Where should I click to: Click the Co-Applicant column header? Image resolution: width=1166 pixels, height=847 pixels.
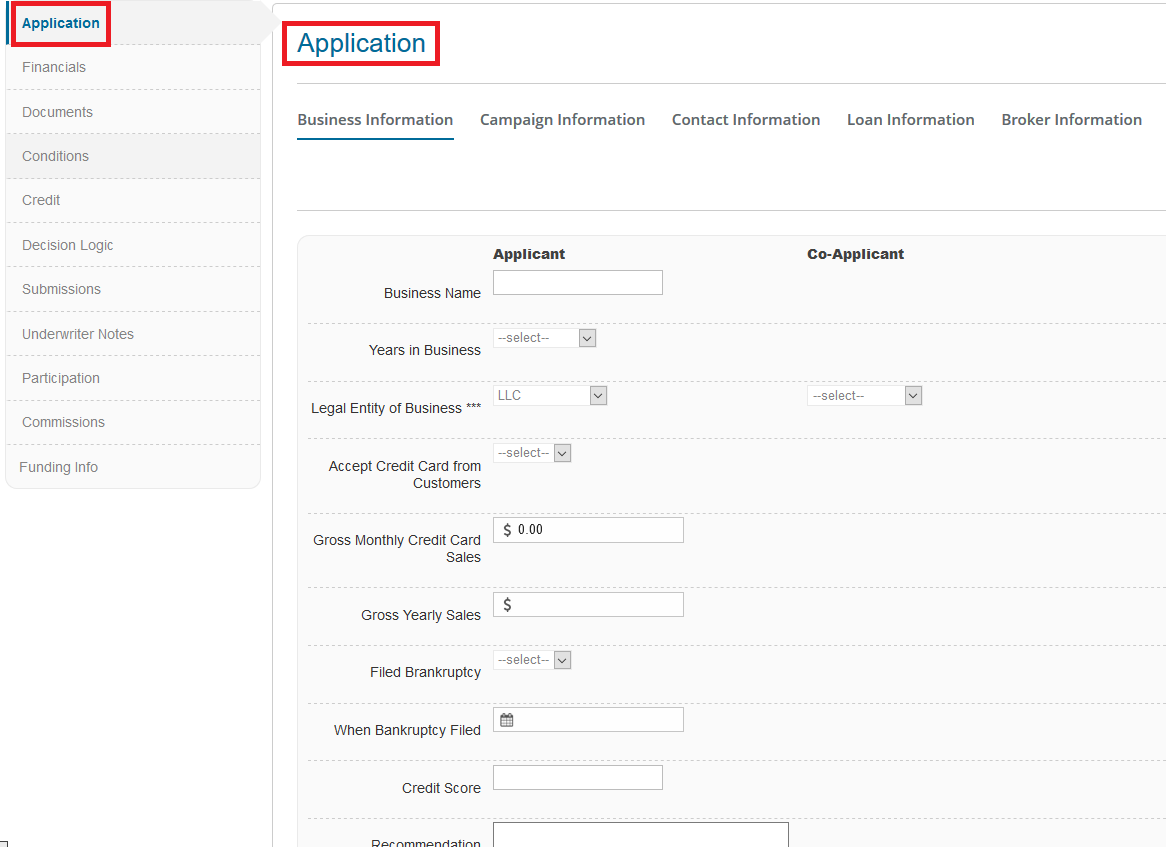click(x=856, y=254)
